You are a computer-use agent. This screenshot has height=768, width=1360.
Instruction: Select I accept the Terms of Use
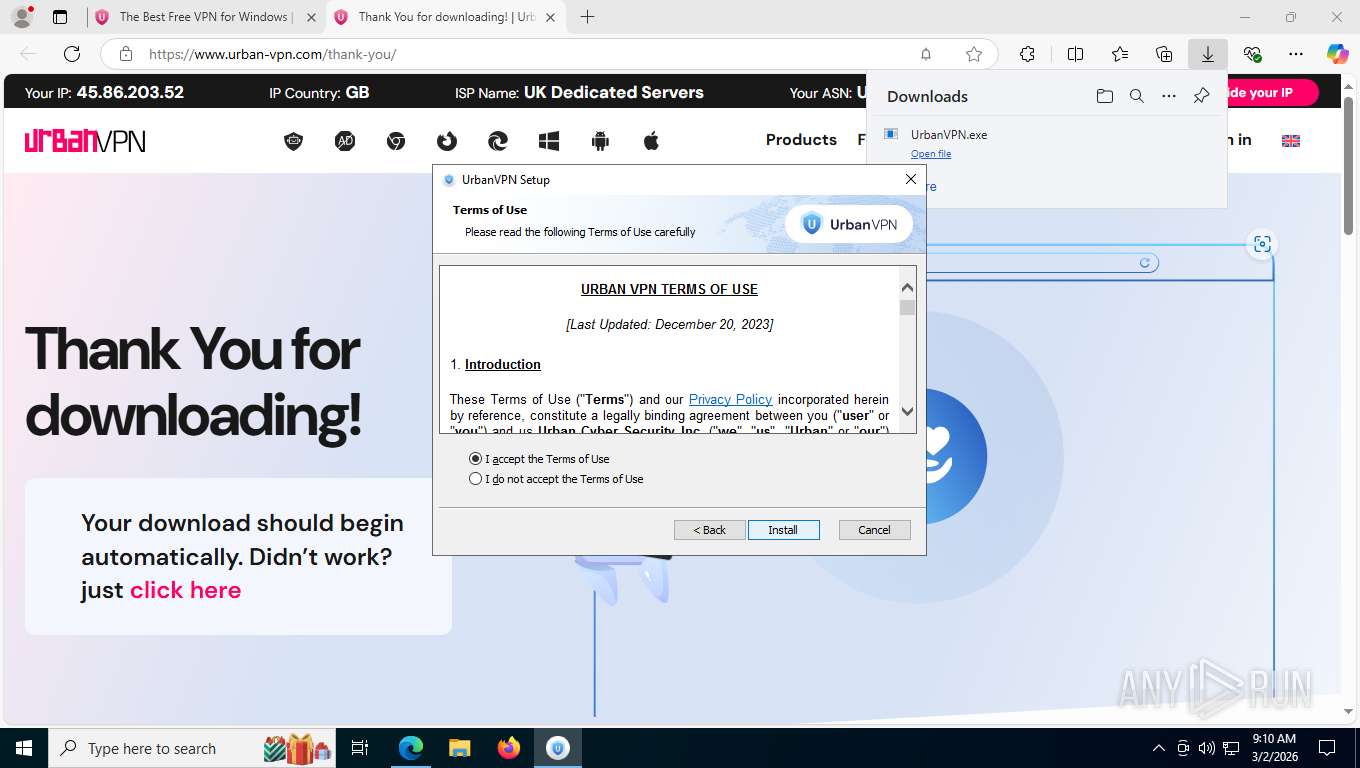click(x=539, y=459)
